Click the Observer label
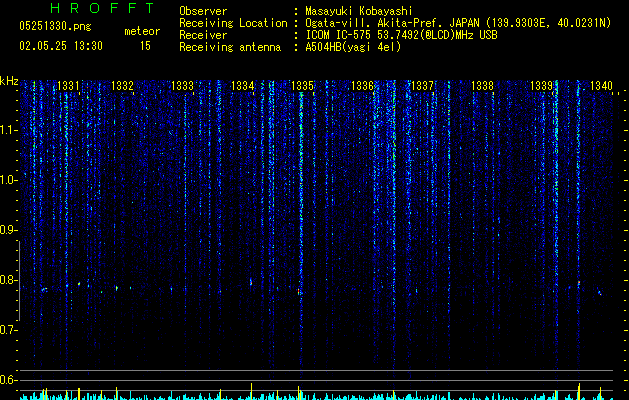 click(x=203, y=11)
